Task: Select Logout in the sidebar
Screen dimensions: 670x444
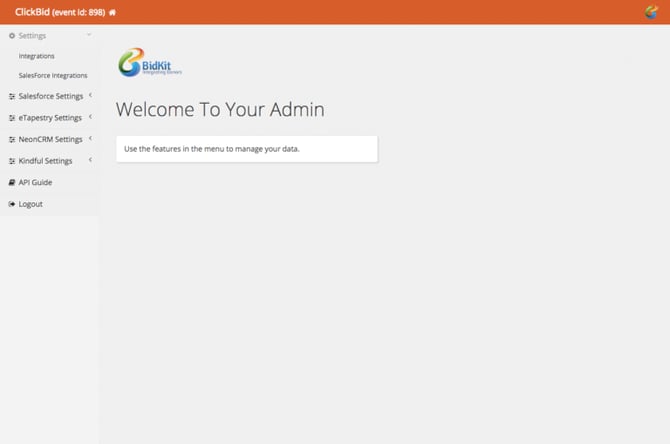Action: click(30, 204)
